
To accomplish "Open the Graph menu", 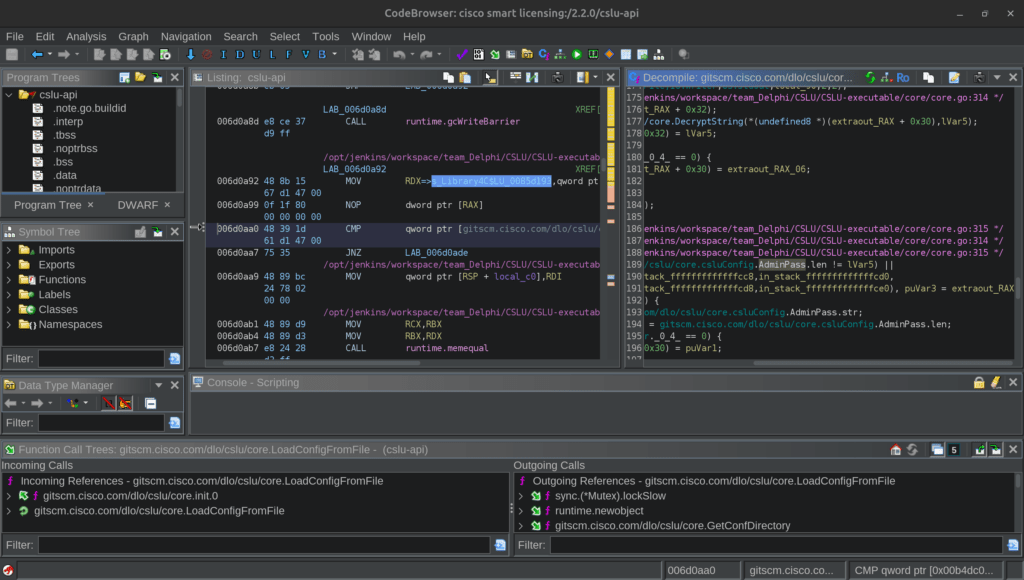I will click(133, 37).
